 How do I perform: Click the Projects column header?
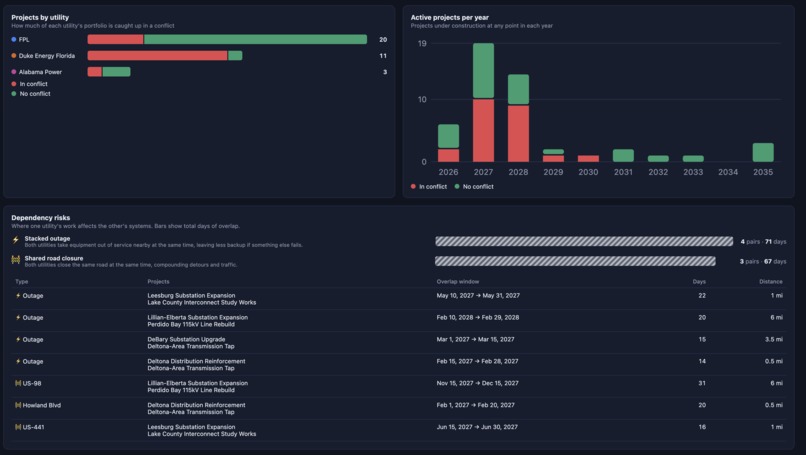pos(158,282)
